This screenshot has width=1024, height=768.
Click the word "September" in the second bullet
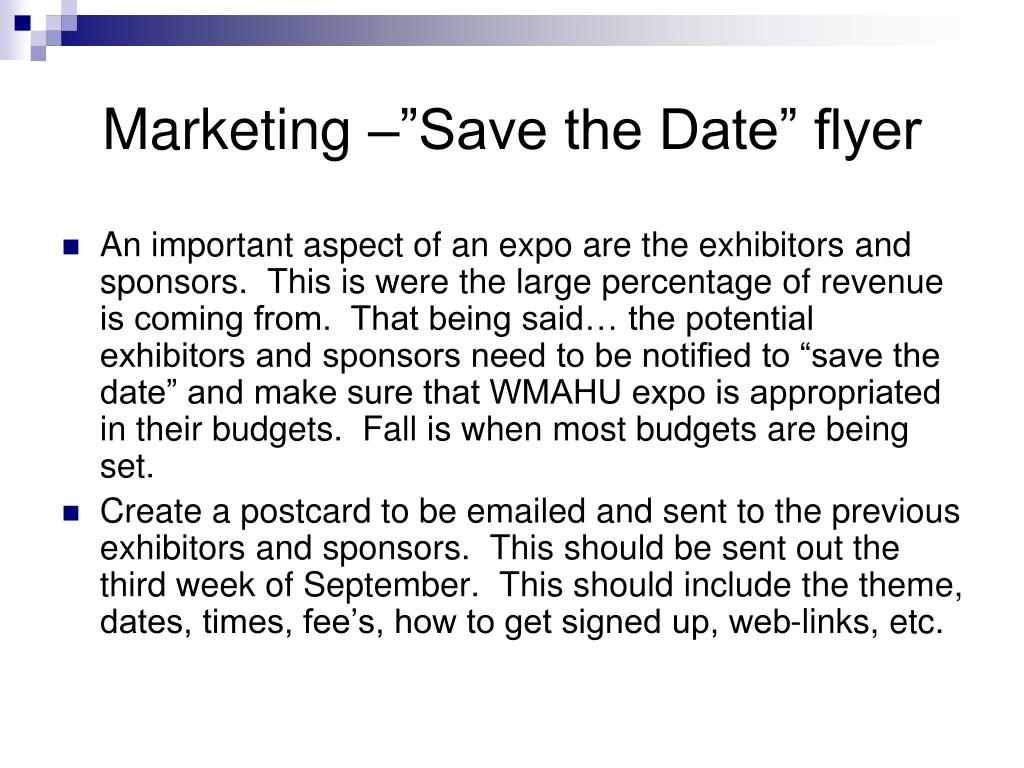click(391, 585)
